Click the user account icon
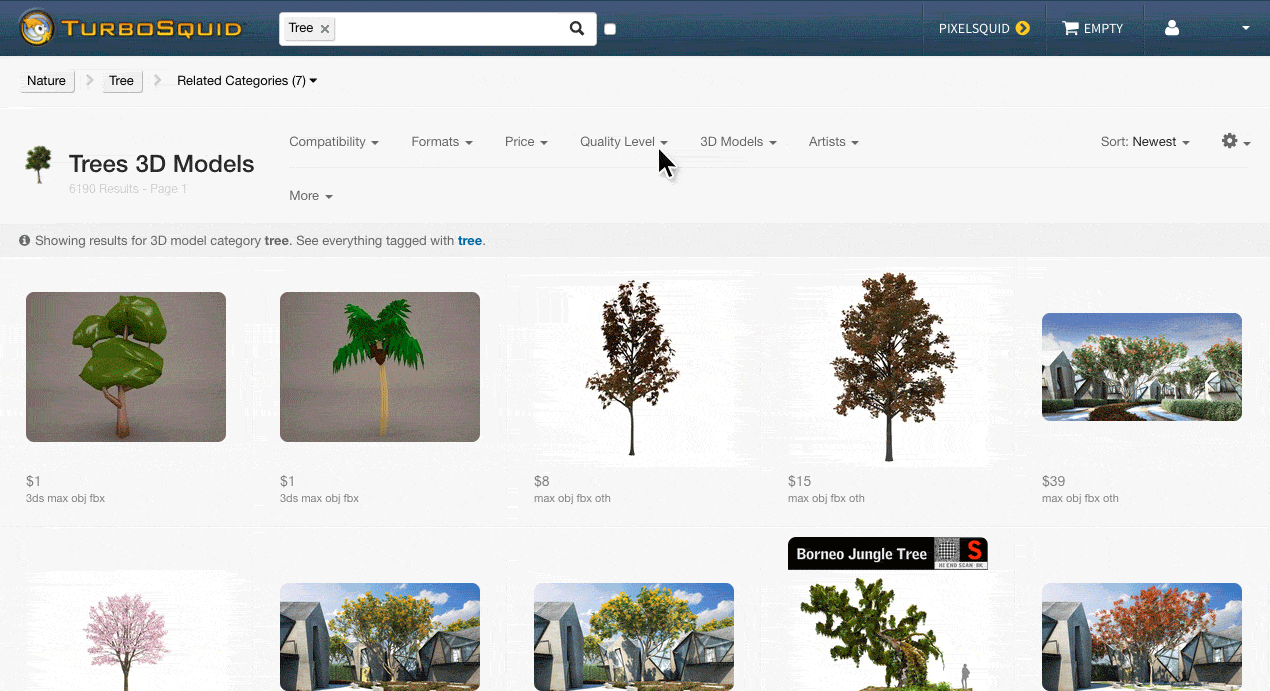 pyautogui.click(x=1172, y=29)
